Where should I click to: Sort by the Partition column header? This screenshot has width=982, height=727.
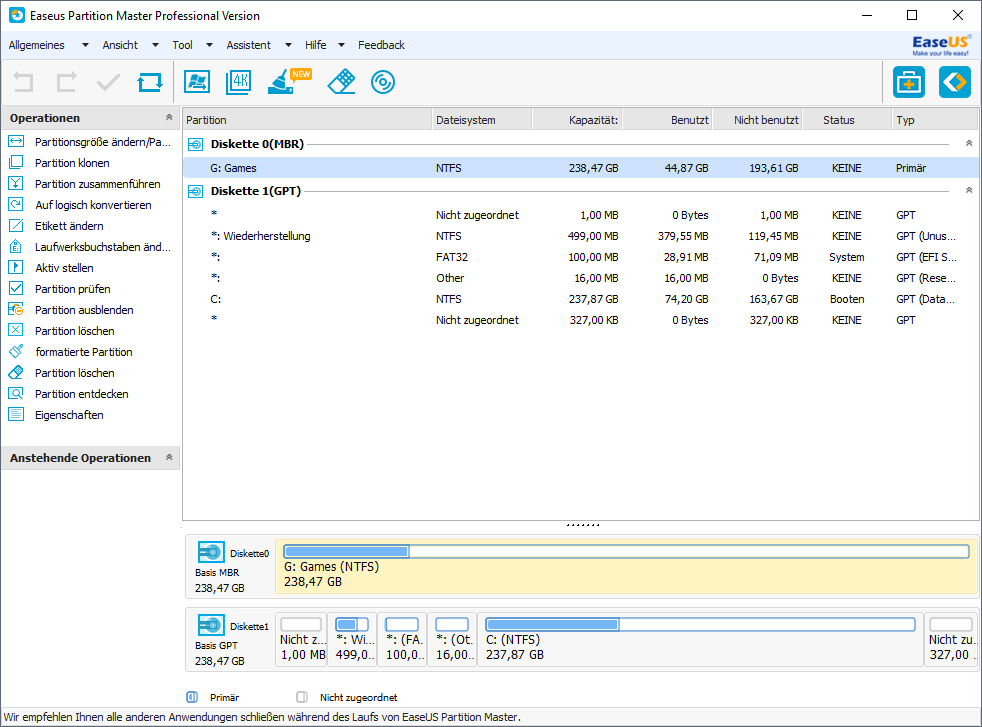coord(307,120)
